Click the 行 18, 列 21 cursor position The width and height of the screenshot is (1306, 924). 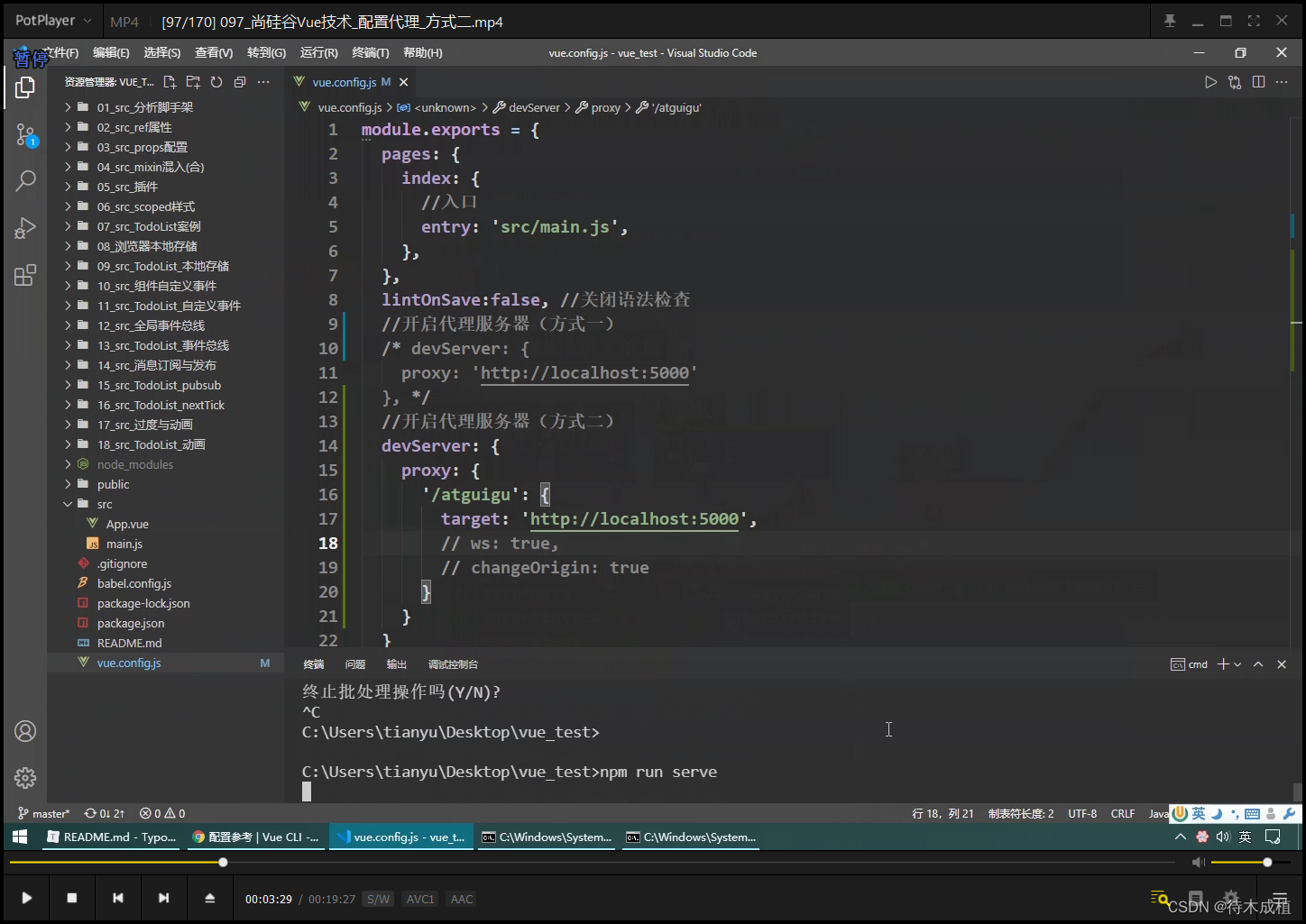(x=943, y=813)
